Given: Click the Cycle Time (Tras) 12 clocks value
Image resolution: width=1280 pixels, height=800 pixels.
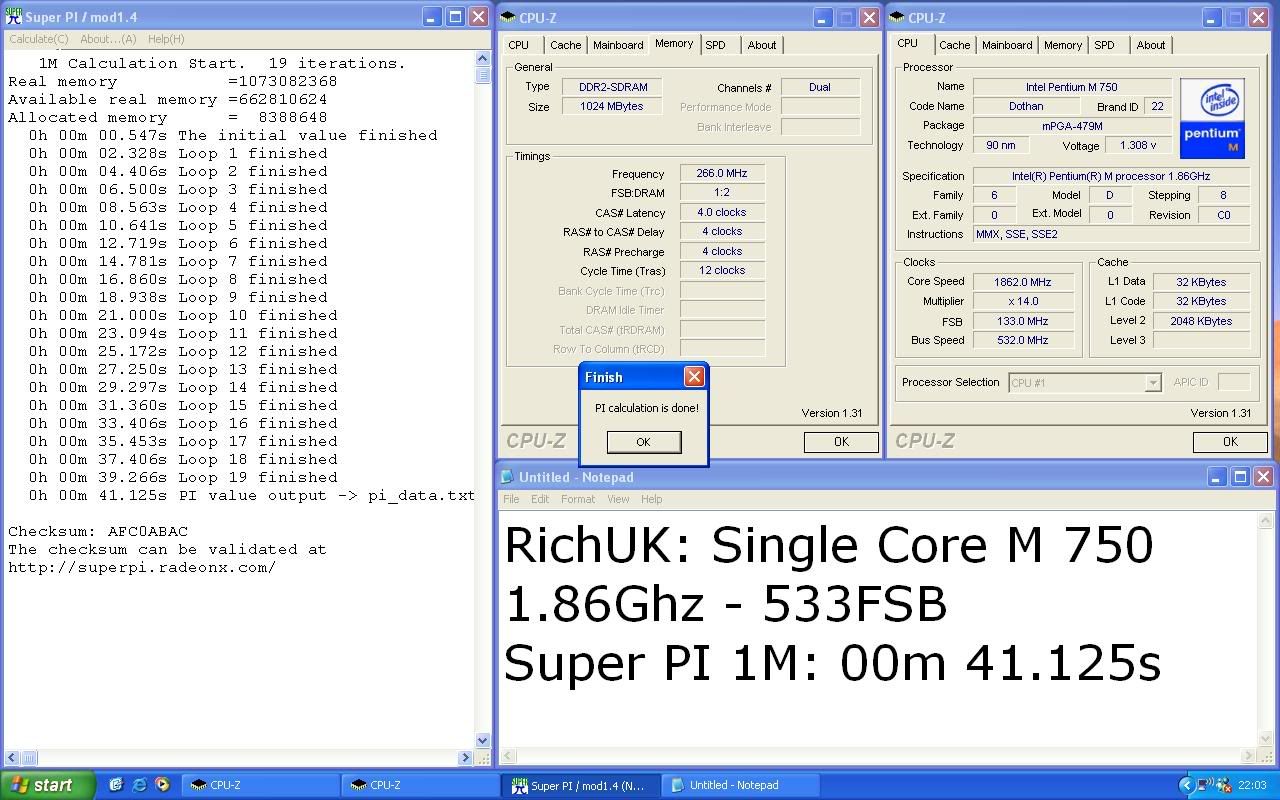Looking at the screenshot, I should coord(722,270).
